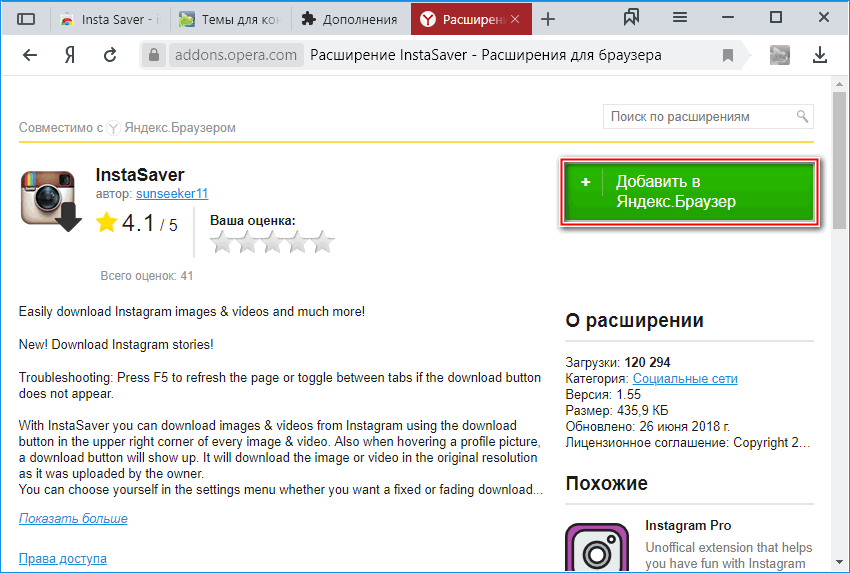Open author sunseeker11 profile link
The image size is (850, 573).
(172, 193)
